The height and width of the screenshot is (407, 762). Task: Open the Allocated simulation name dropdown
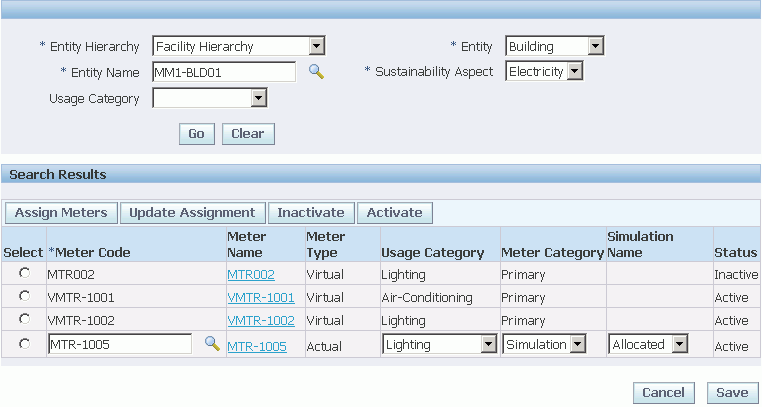[x=648, y=345]
